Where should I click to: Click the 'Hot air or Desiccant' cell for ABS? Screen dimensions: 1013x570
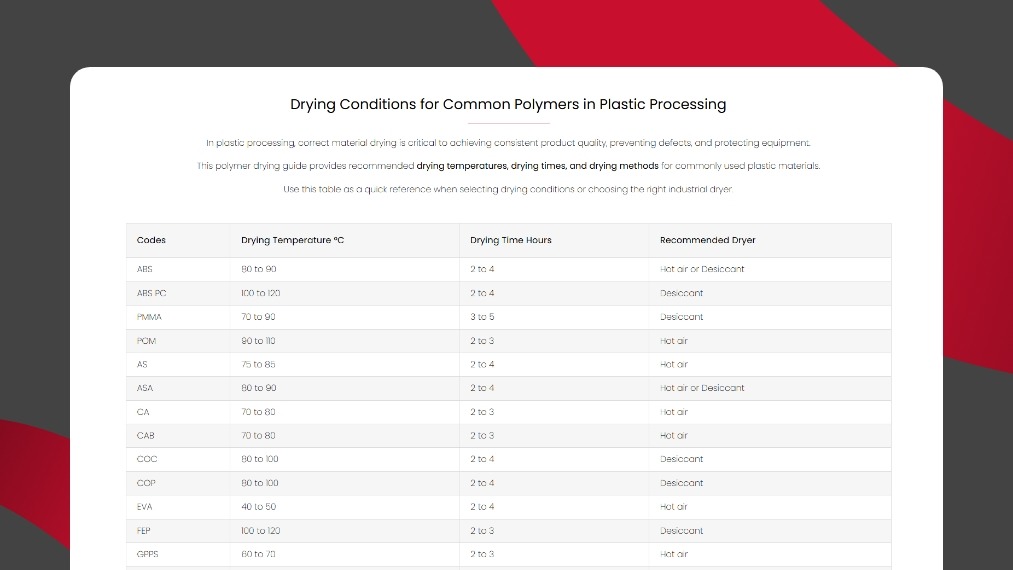(702, 269)
